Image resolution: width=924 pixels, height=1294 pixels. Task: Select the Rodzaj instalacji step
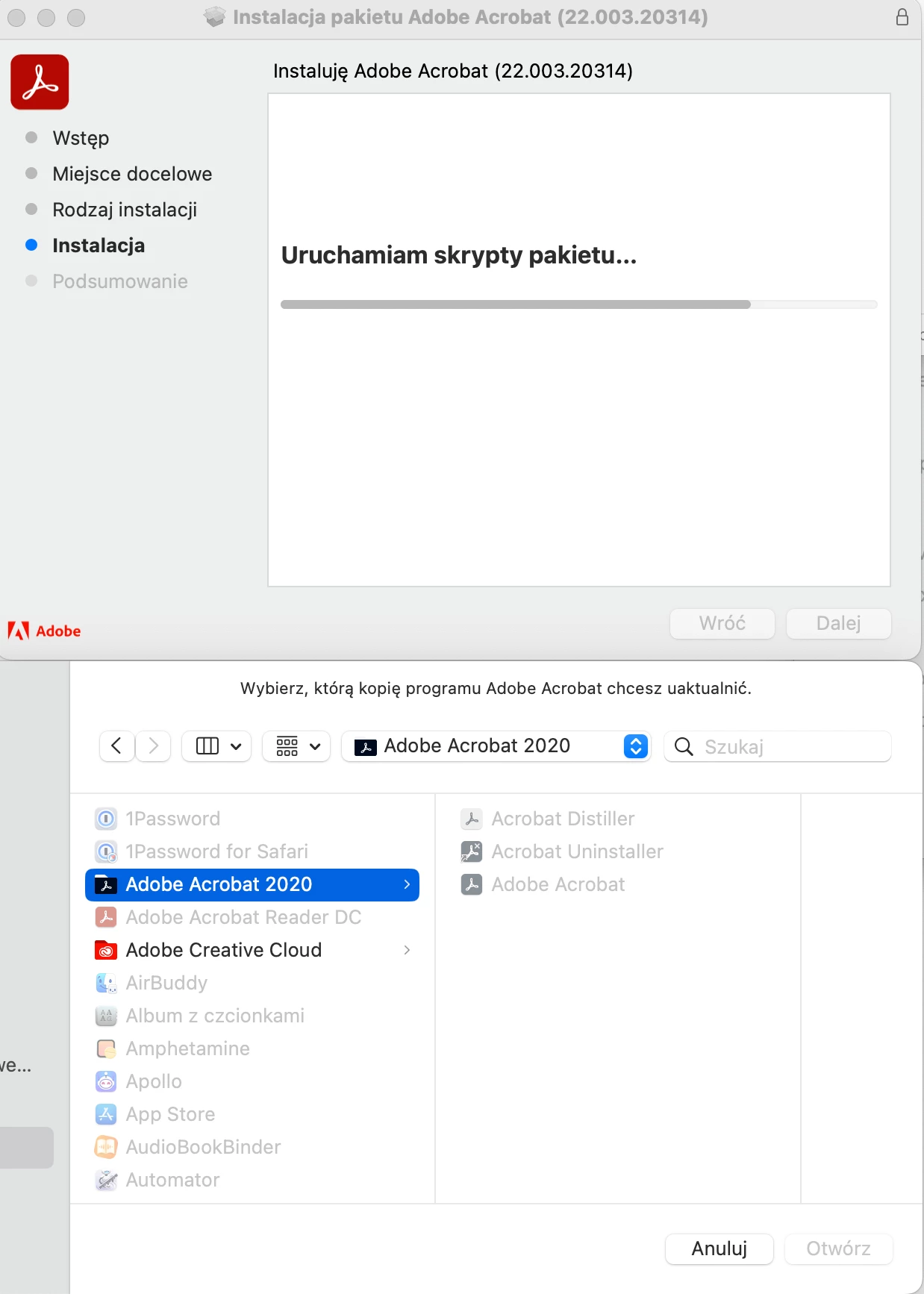click(x=125, y=210)
